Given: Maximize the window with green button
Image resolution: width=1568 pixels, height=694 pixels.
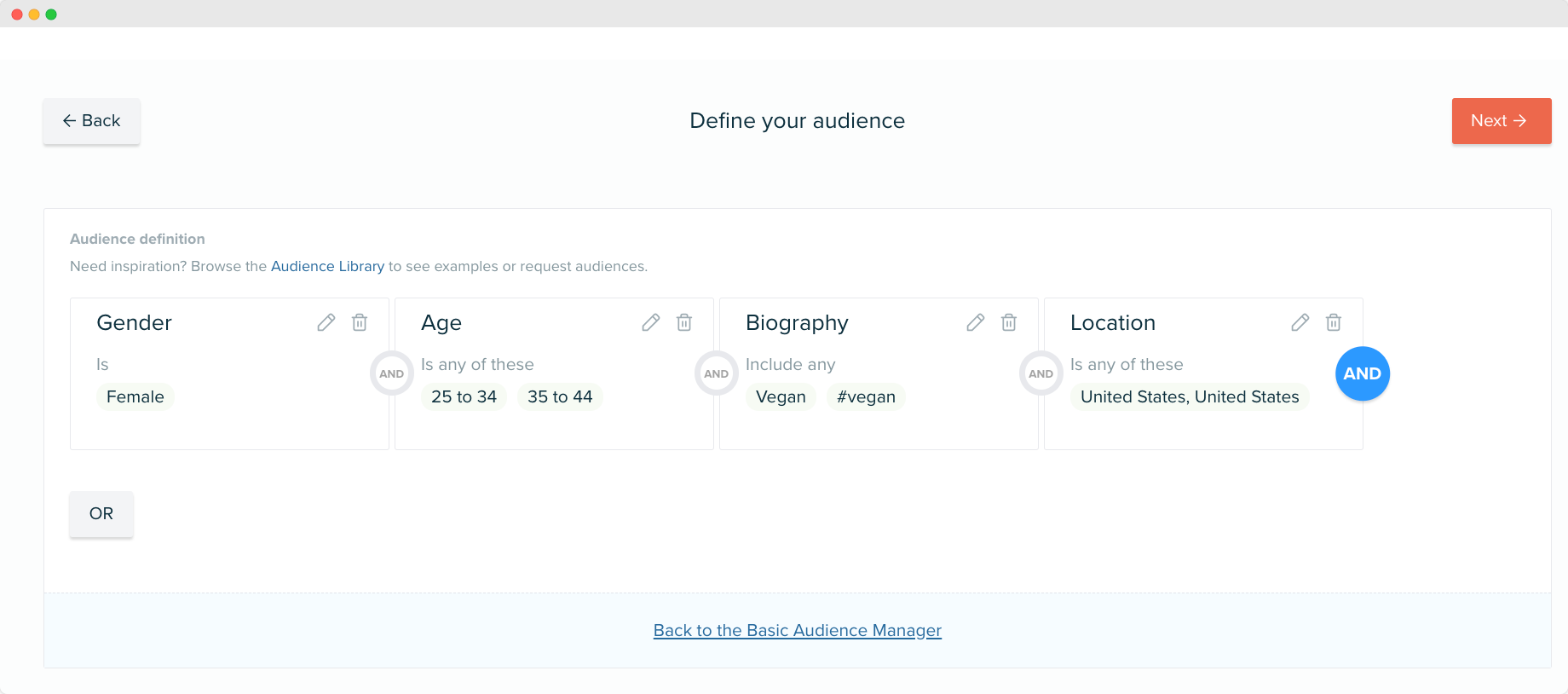Looking at the screenshot, I should click(51, 14).
